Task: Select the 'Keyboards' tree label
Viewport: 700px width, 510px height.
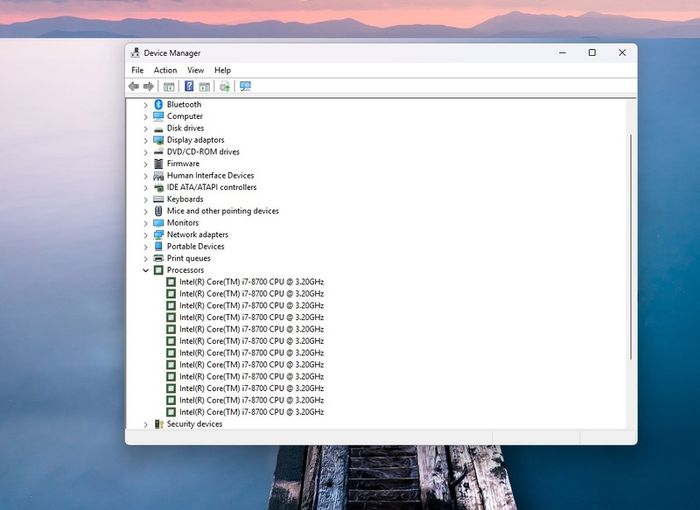Action: (185, 199)
